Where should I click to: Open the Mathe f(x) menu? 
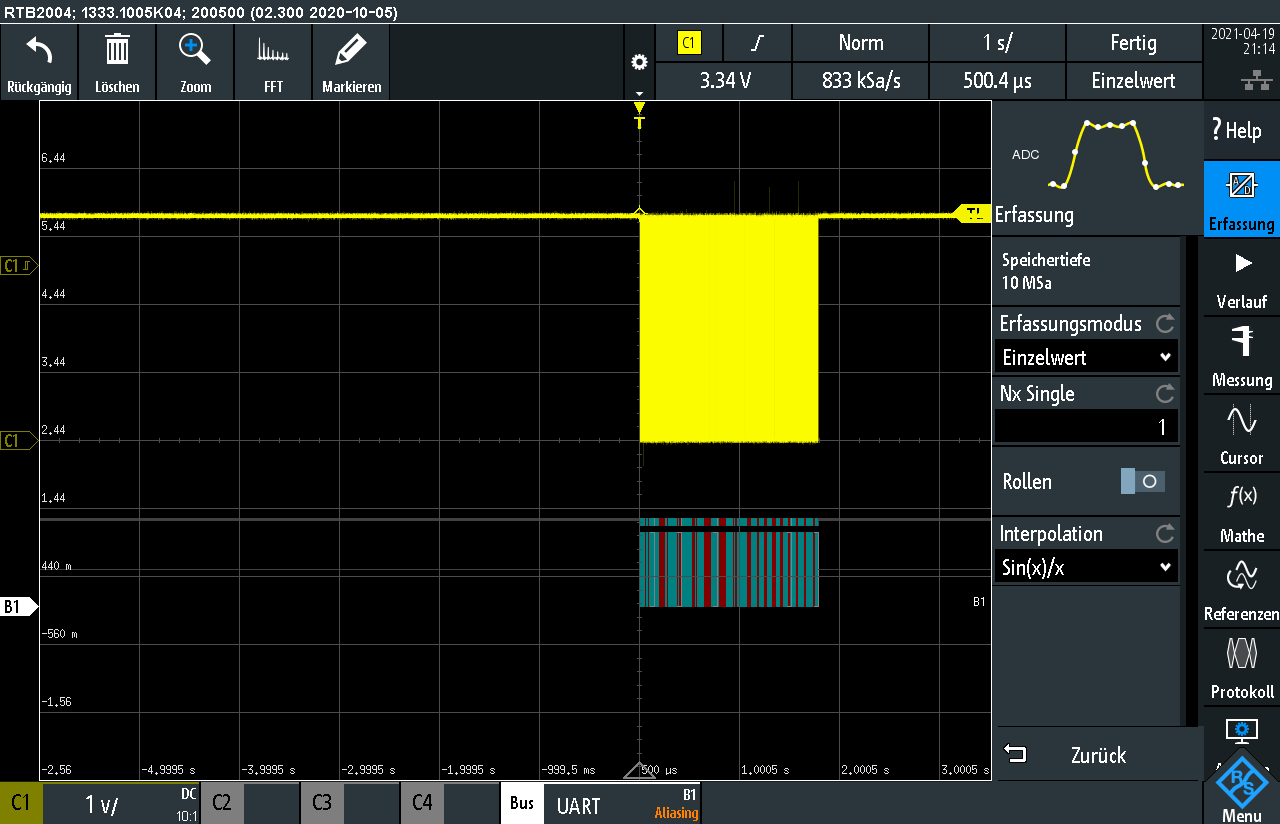click(1241, 513)
